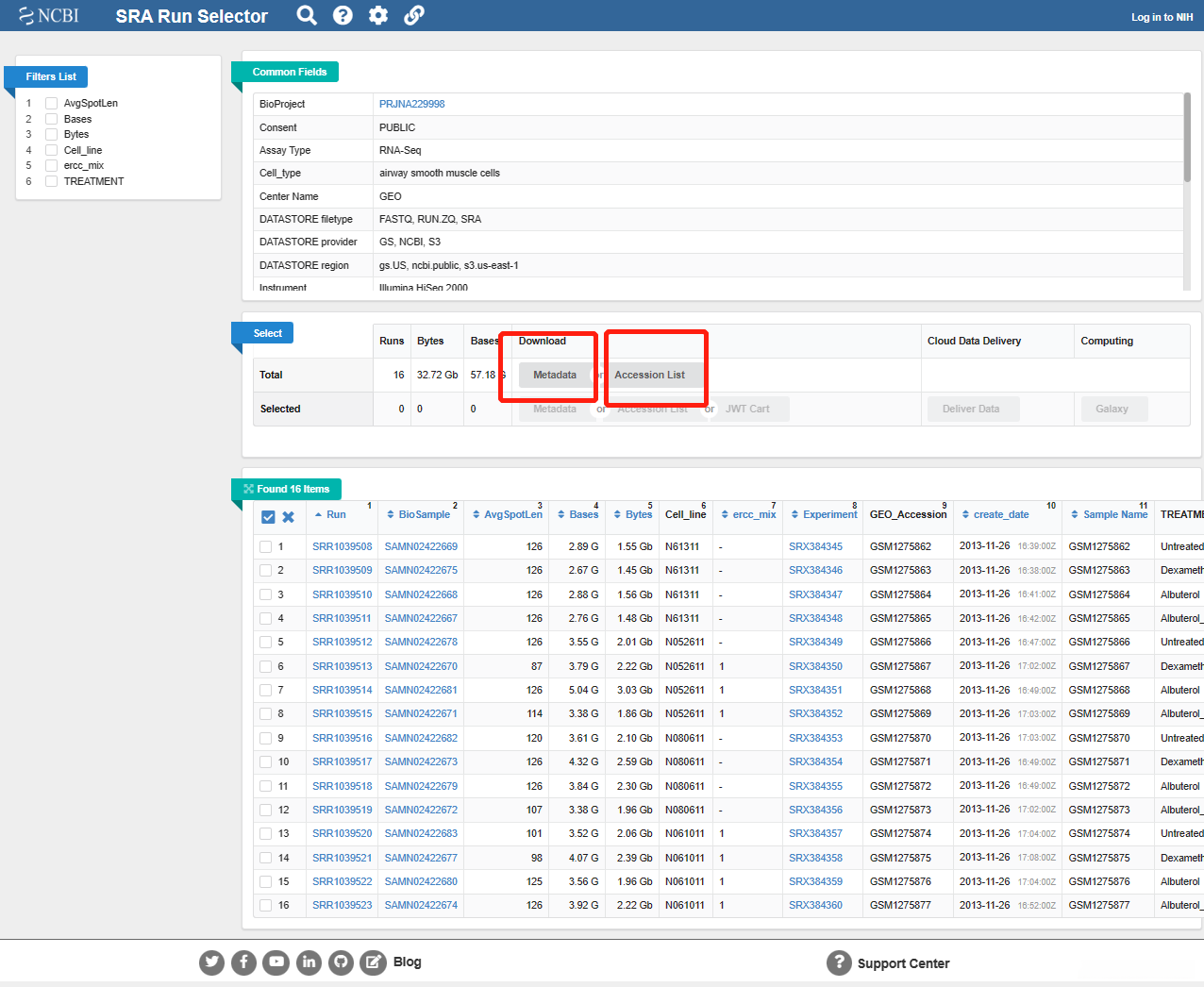Open BioProject PRJNA229998 link
The width and height of the screenshot is (1204, 987).
pos(412,104)
